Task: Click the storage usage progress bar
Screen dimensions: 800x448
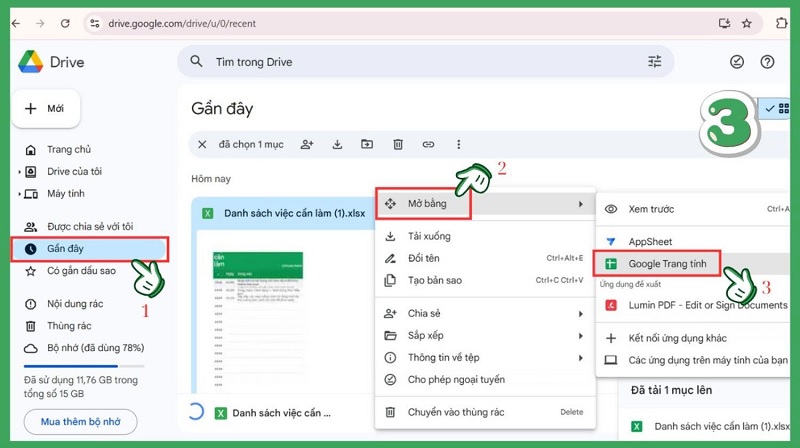Action: click(x=84, y=366)
